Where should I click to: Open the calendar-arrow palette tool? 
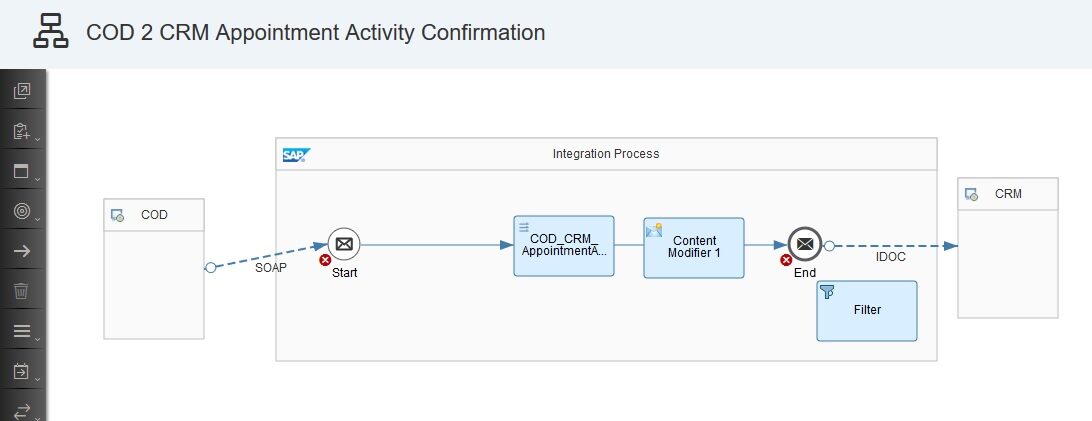click(22, 371)
